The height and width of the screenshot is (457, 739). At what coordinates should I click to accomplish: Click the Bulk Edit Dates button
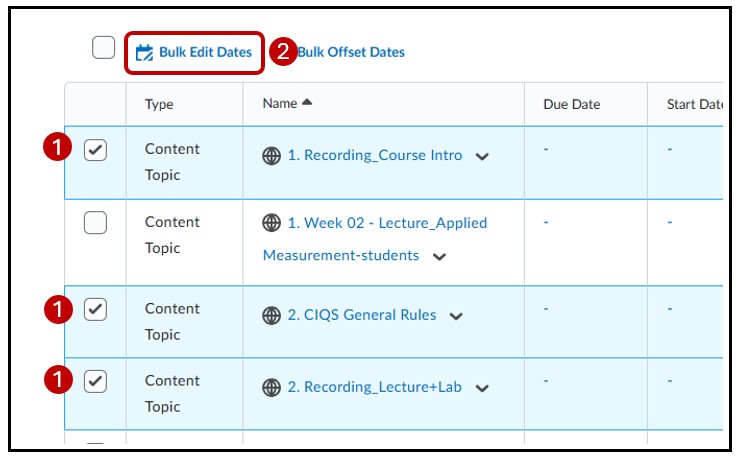[195, 52]
